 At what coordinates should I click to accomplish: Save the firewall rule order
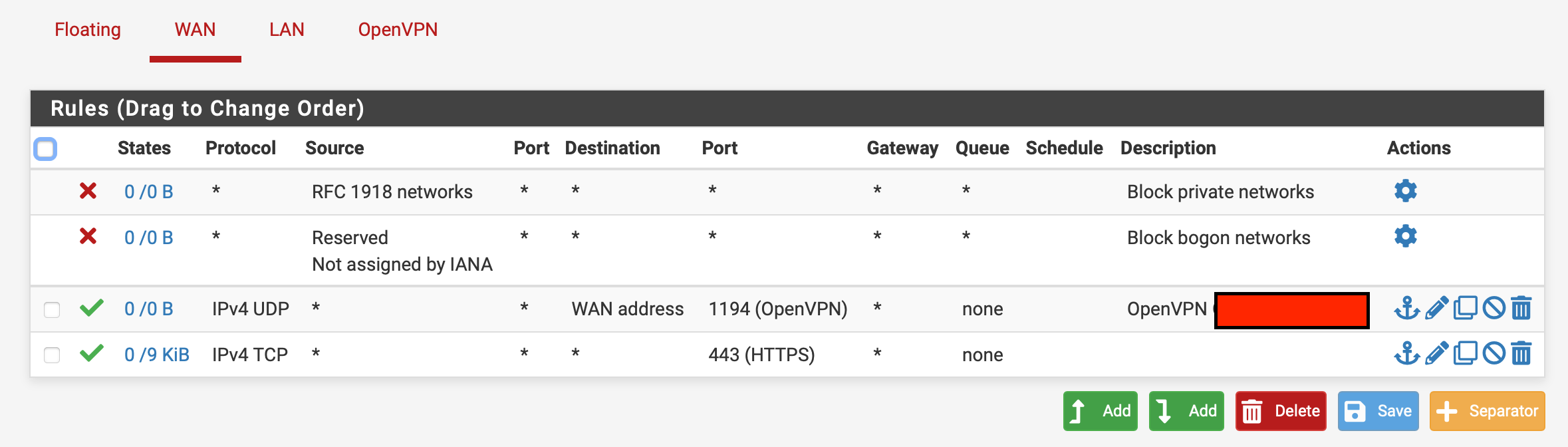(x=1378, y=411)
